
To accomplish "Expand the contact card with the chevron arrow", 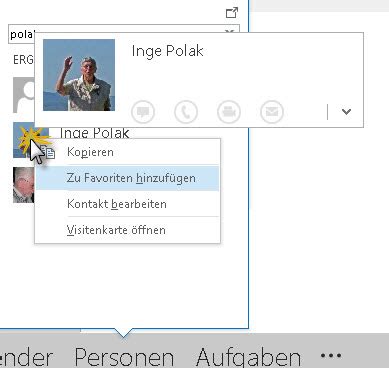I will point(347,112).
